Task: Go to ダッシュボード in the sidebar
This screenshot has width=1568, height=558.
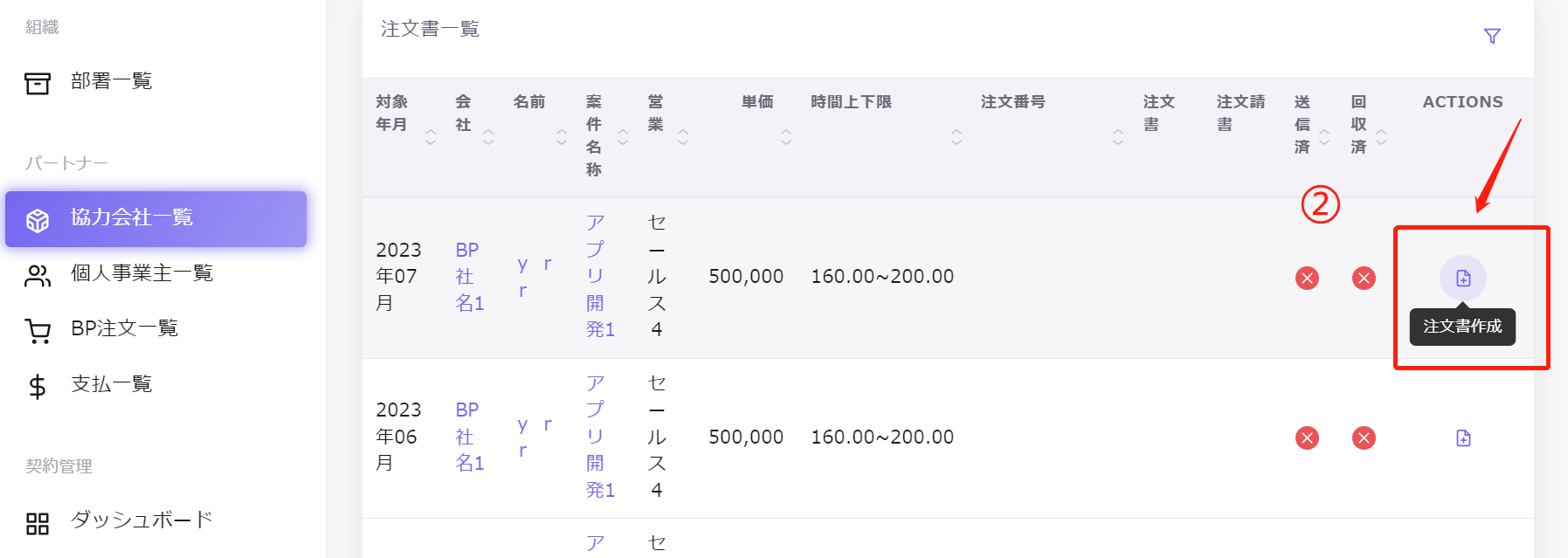Action: point(142,520)
